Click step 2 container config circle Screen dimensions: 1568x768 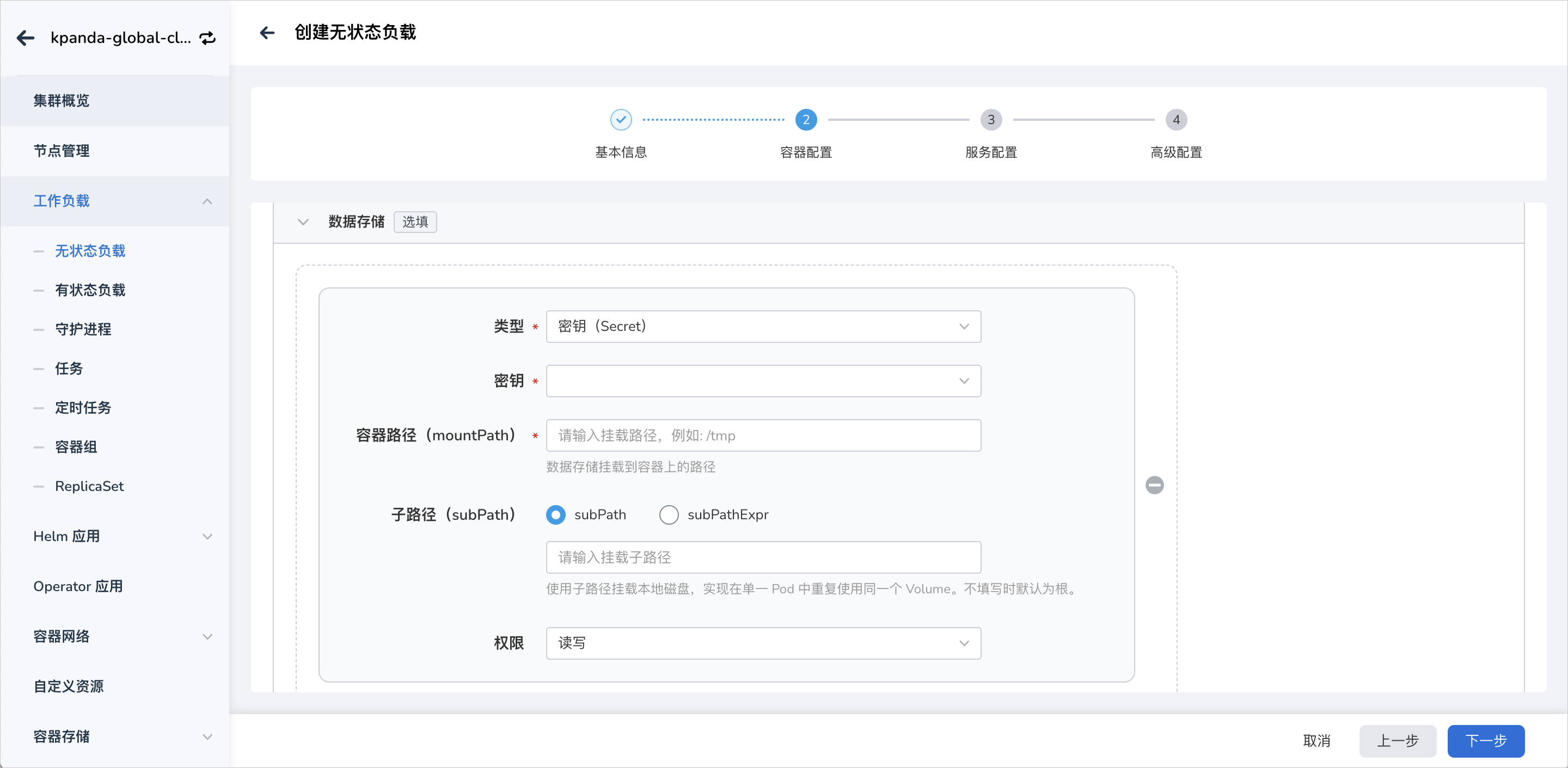tap(806, 119)
